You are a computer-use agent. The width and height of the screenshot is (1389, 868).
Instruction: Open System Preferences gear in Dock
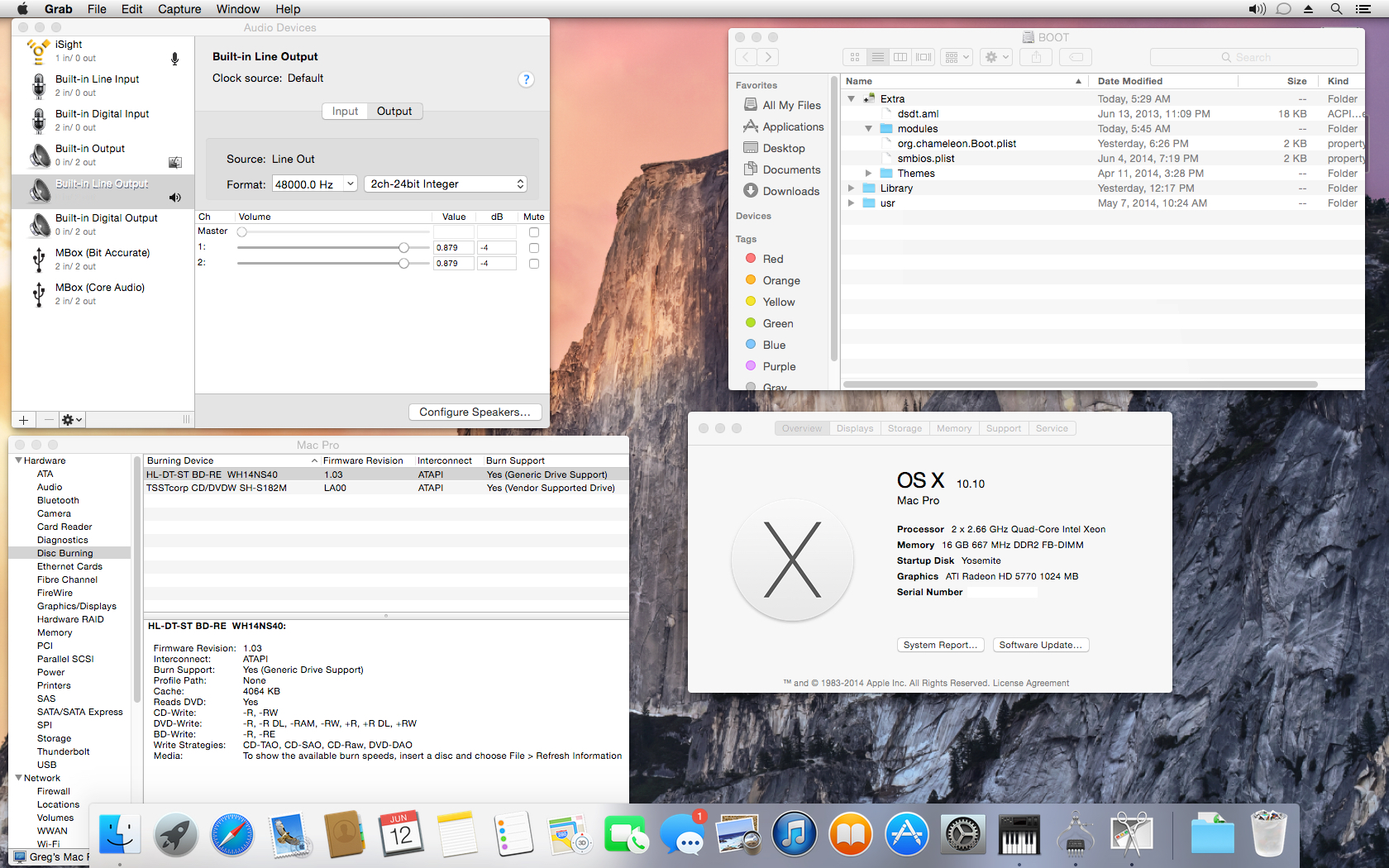[963, 833]
